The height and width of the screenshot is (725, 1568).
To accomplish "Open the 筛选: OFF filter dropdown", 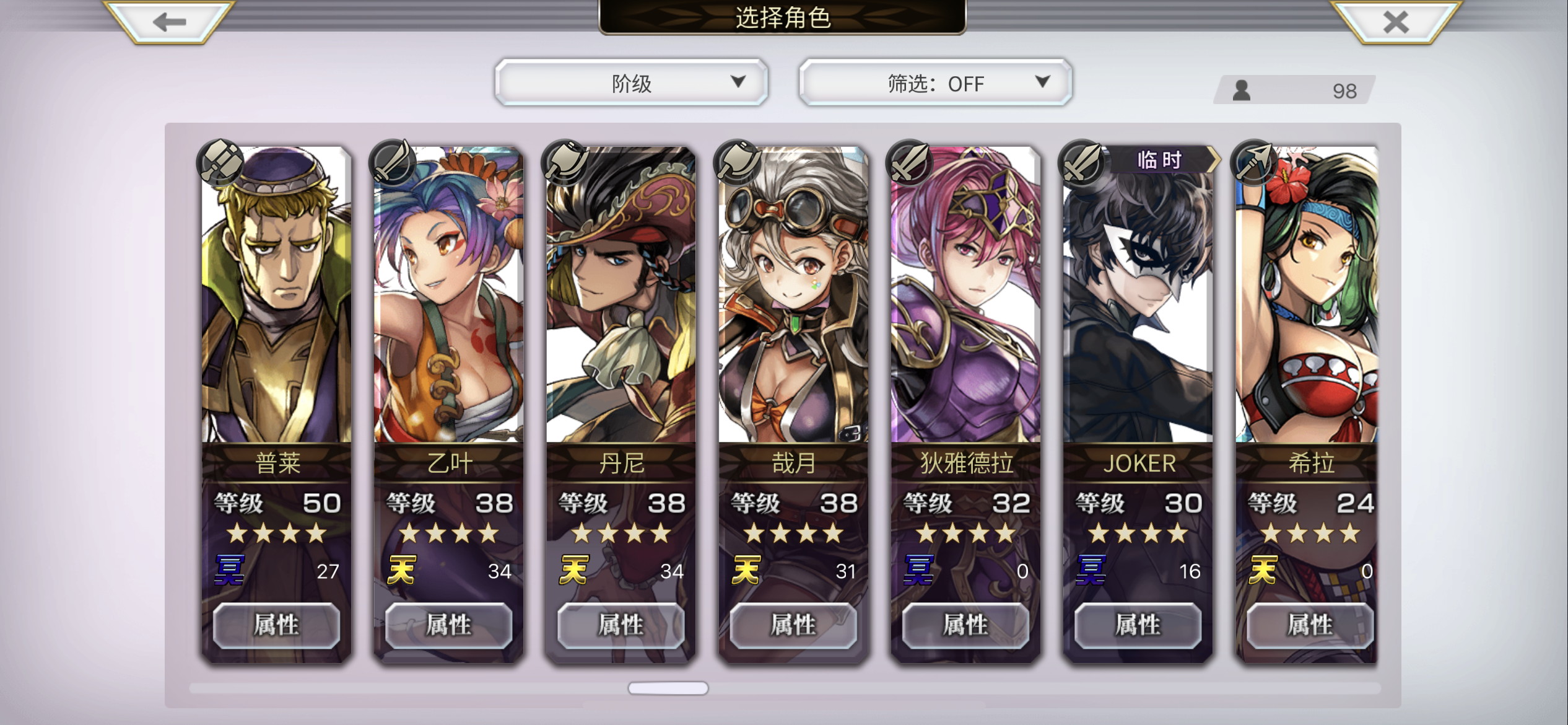I will point(935,83).
